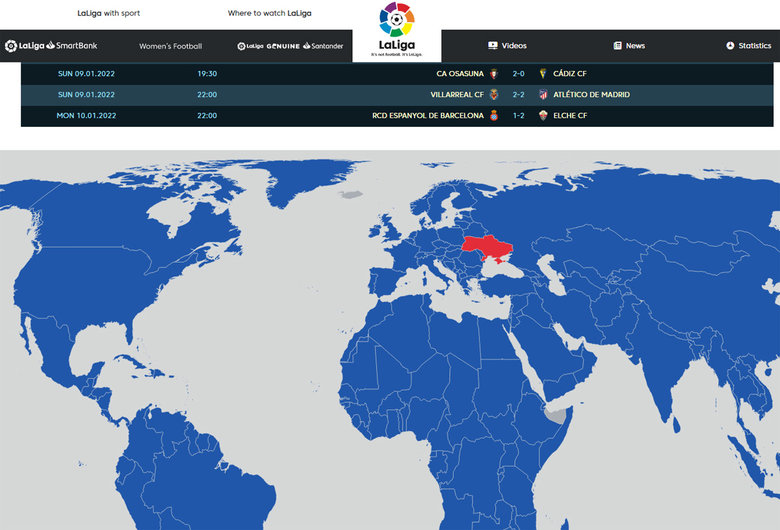
Task: Click the Villarreal CF team crest
Action: tap(494, 95)
